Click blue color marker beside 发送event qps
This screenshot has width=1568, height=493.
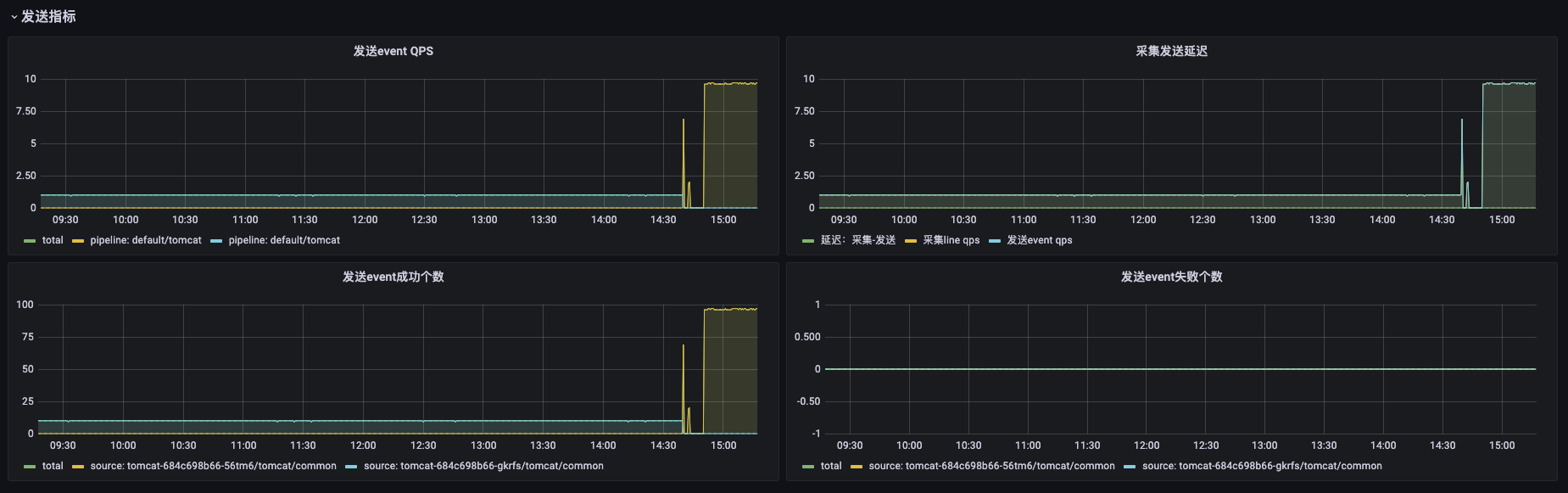995,241
